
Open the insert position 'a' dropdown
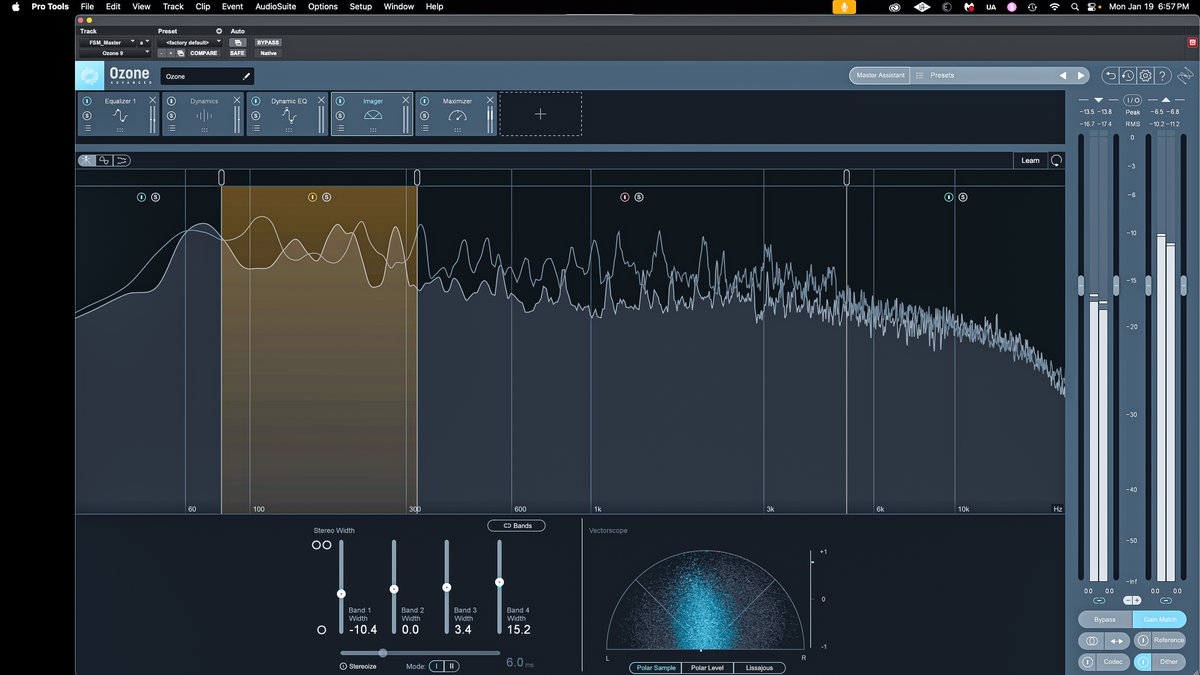pyautogui.click(x=143, y=42)
